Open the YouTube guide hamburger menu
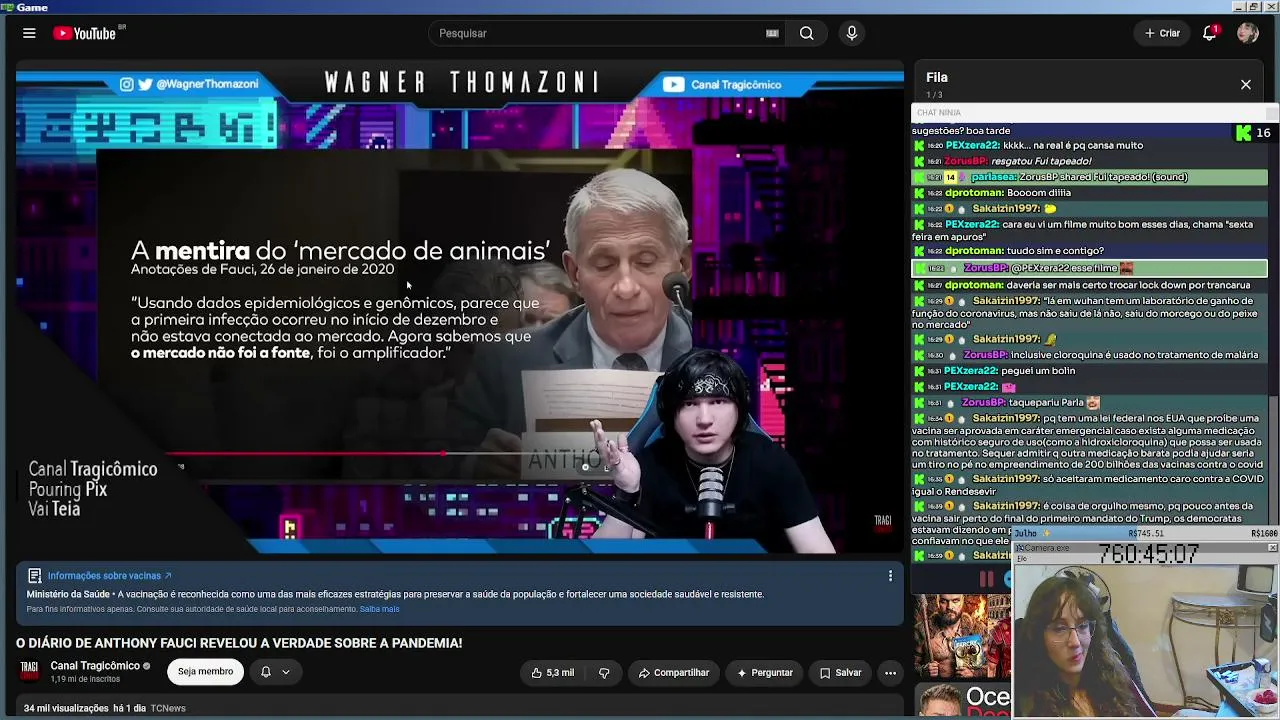 (x=29, y=33)
